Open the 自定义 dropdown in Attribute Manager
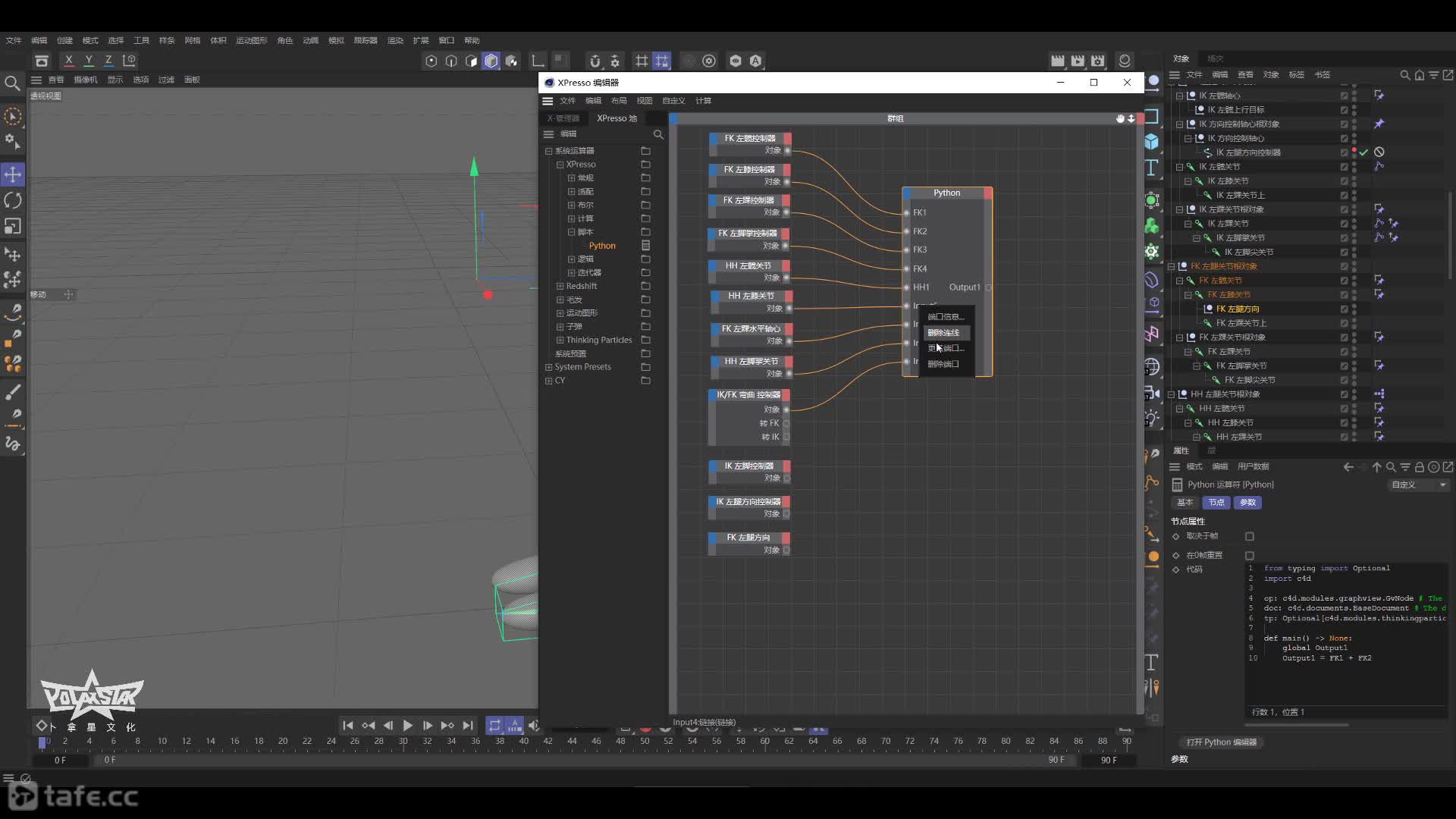The height and width of the screenshot is (819, 1456). pos(1418,485)
